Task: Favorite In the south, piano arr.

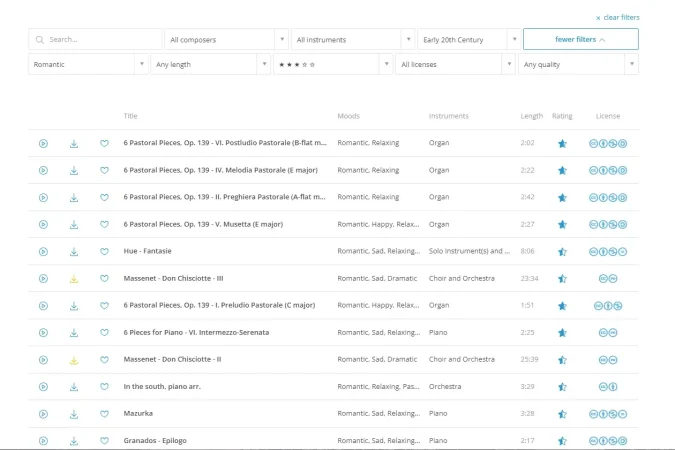Action: pyautogui.click(x=104, y=387)
